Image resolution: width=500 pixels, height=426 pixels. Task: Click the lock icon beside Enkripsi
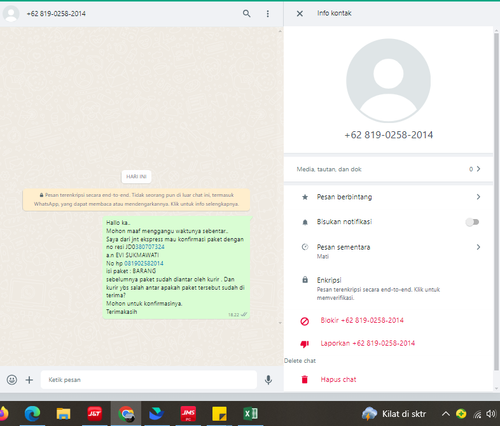pos(305,280)
